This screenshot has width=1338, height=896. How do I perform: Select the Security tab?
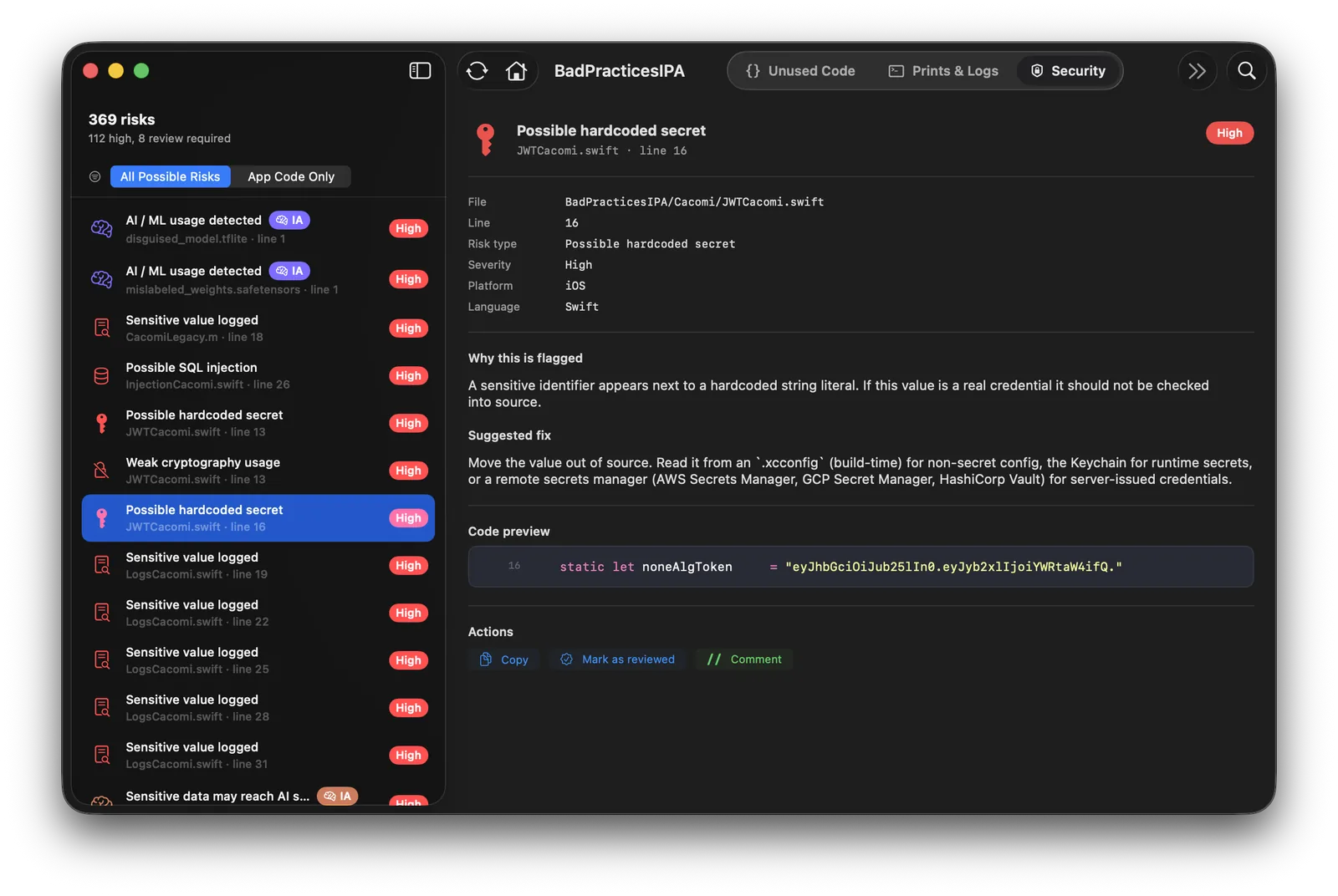click(x=1068, y=71)
